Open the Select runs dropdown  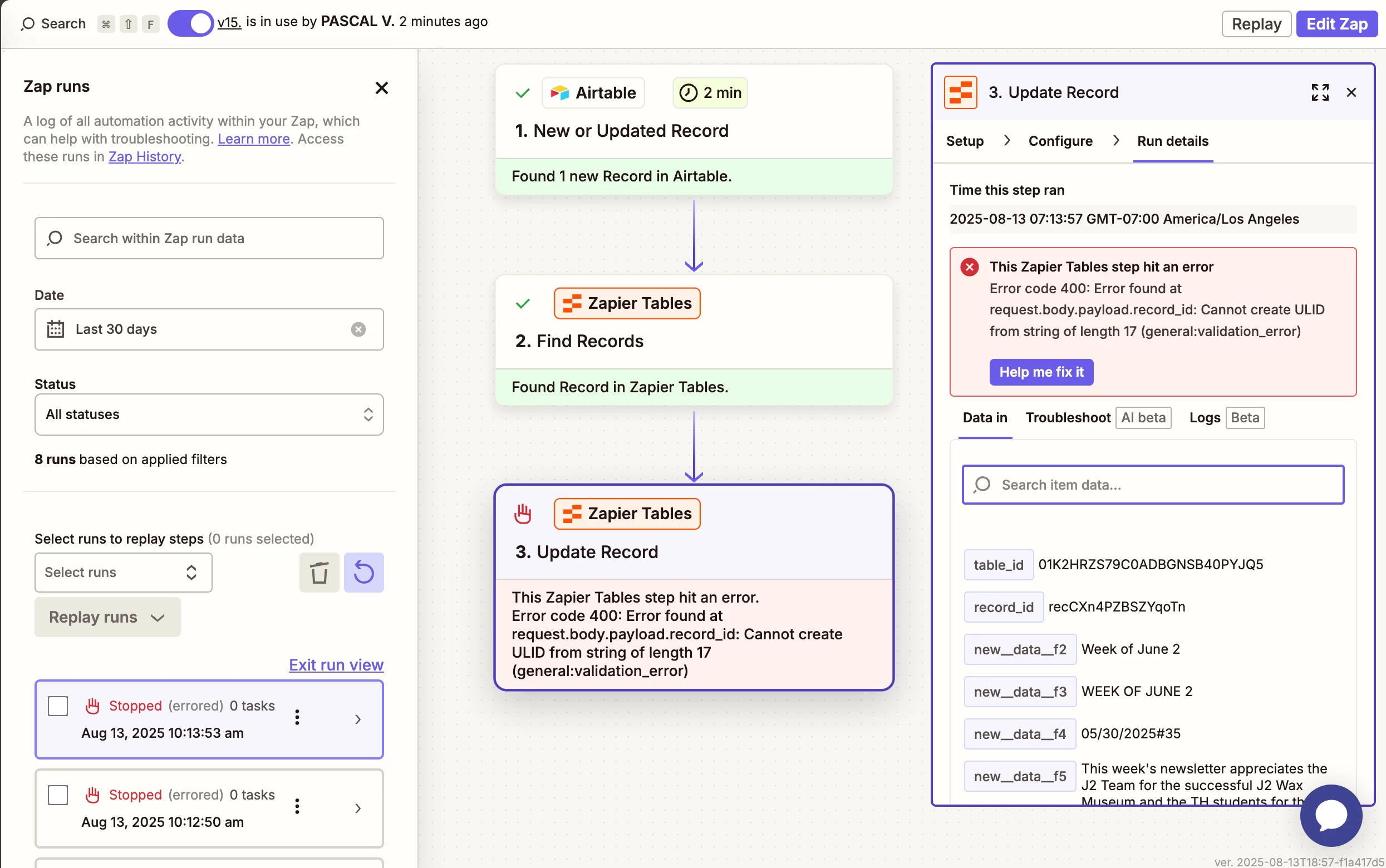click(124, 573)
